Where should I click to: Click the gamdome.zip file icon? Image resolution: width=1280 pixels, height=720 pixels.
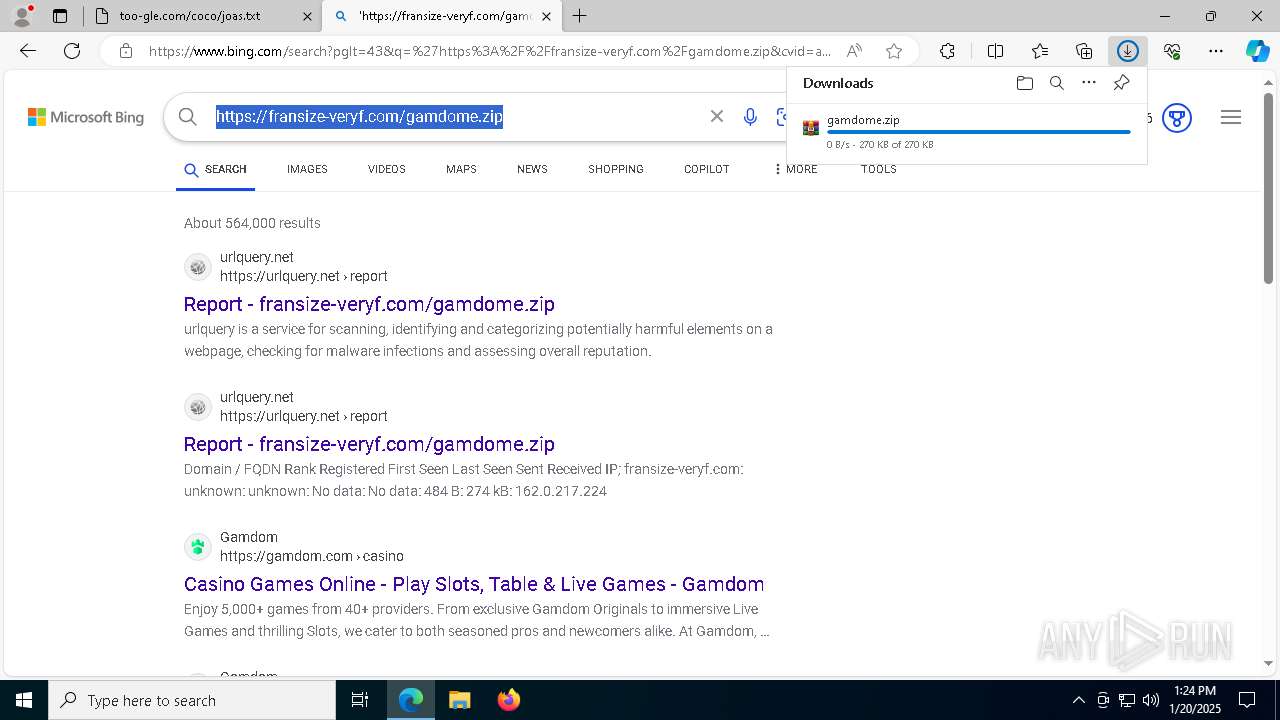[811, 128]
